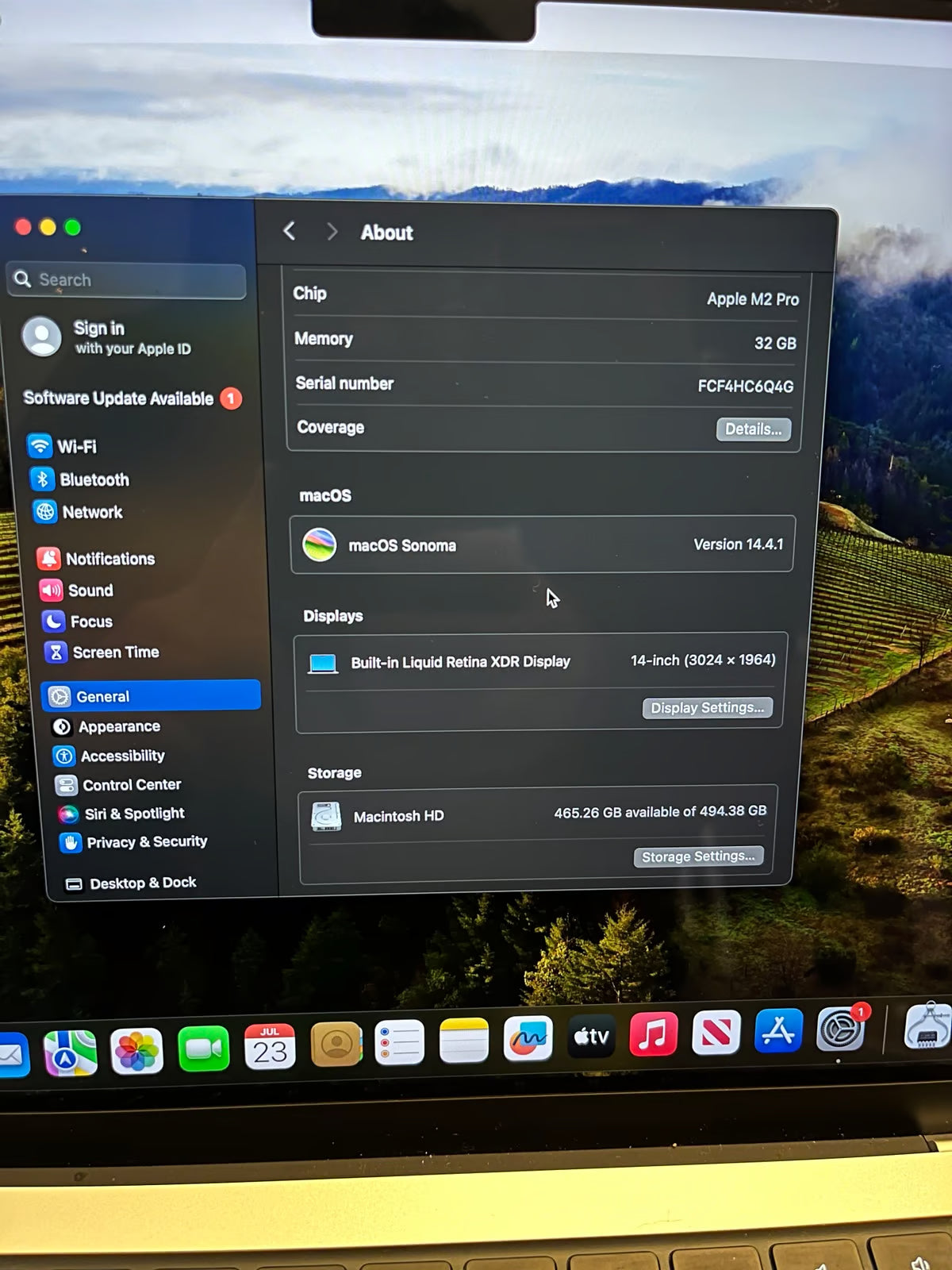952x1270 pixels.
Task: Click the Search field in sidebar
Action: [x=127, y=280]
